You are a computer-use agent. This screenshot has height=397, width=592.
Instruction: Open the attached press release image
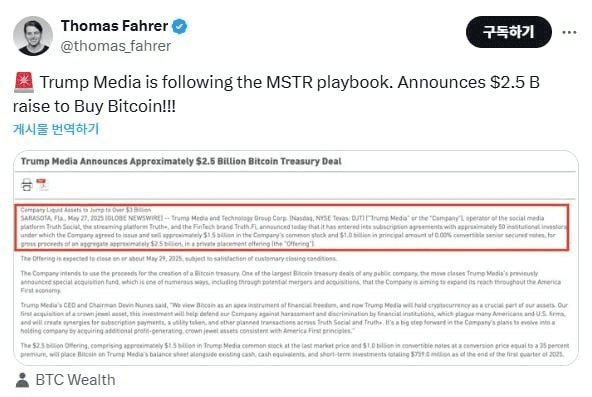coord(296,258)
